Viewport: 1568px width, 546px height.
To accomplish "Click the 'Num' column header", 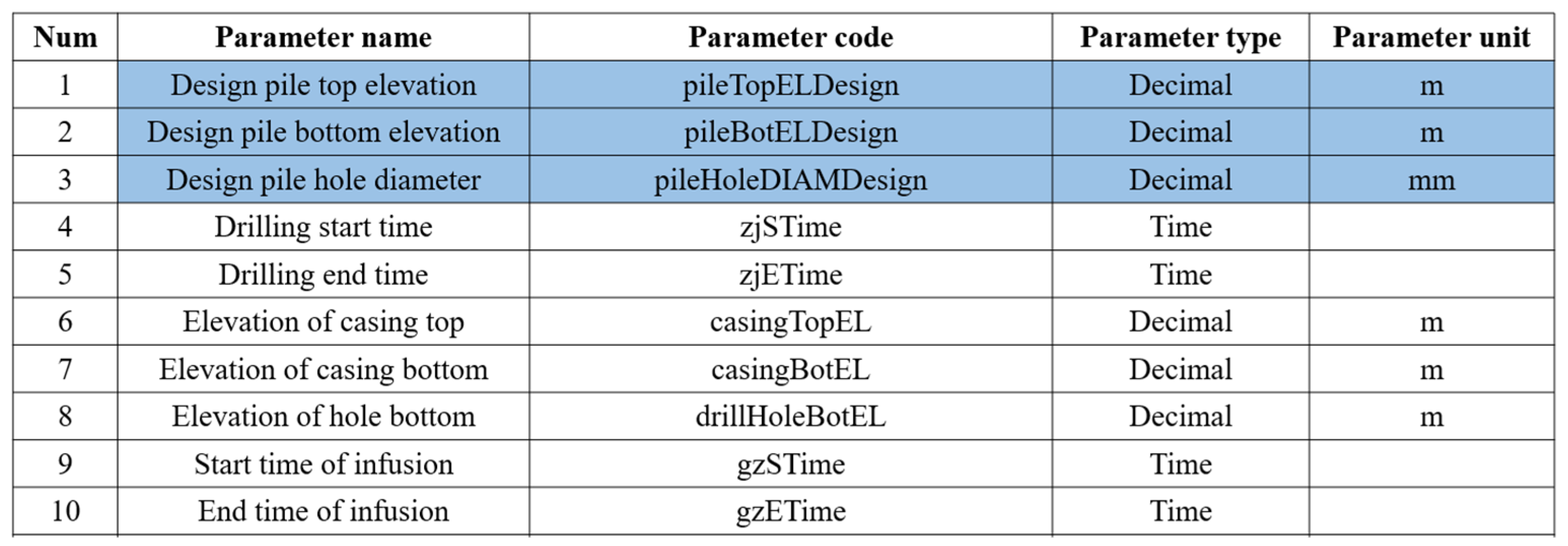I will pyautogui.click(x=65, y=38).
